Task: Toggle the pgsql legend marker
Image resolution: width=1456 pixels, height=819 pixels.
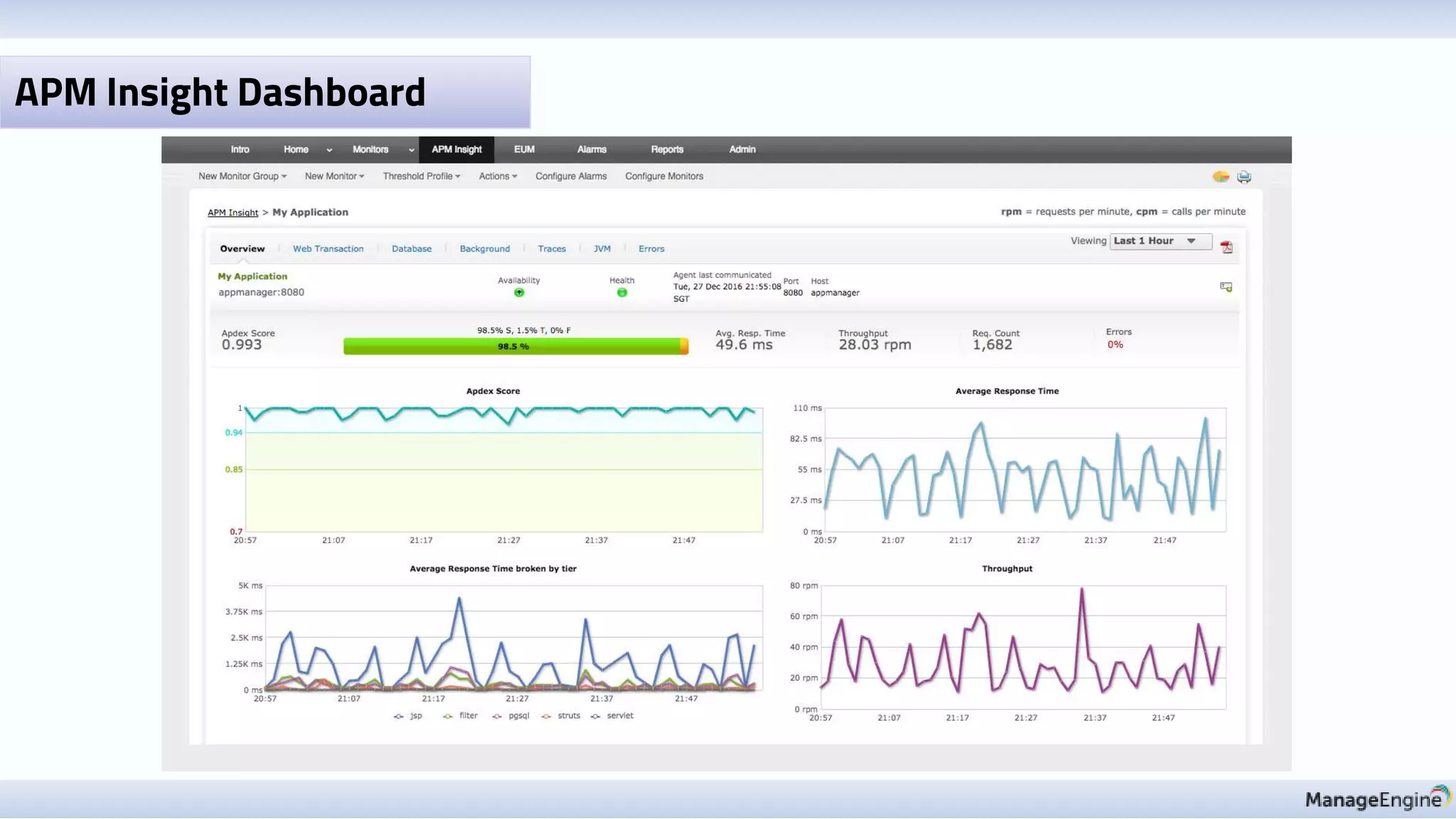Action: coord(497,716)
